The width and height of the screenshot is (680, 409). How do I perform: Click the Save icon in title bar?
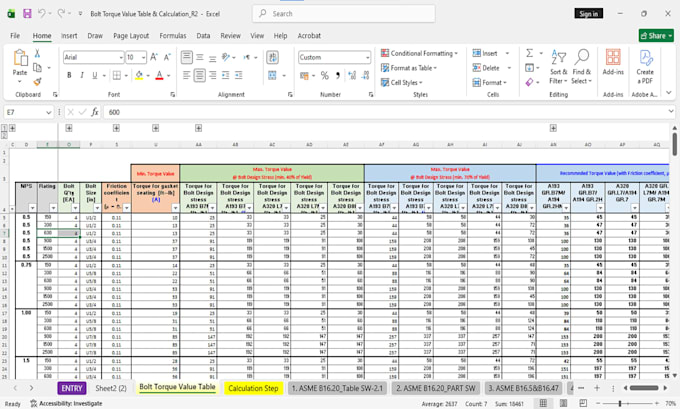point(27,13)
